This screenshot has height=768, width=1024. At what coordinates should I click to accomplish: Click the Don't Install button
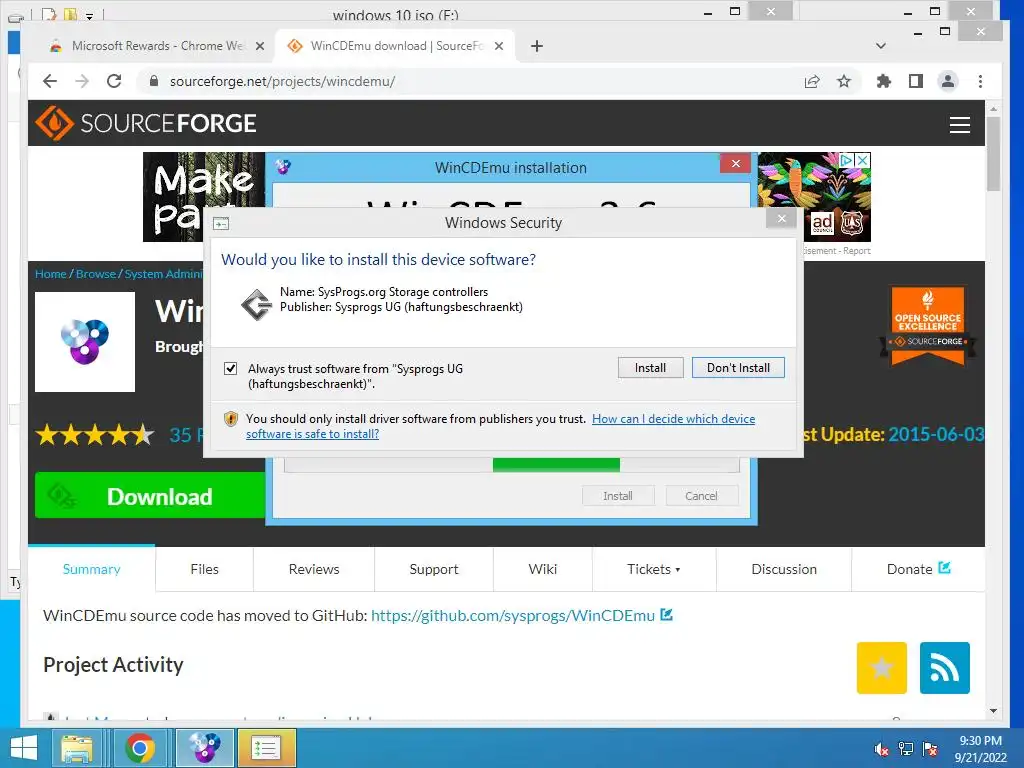coord(738,368)
